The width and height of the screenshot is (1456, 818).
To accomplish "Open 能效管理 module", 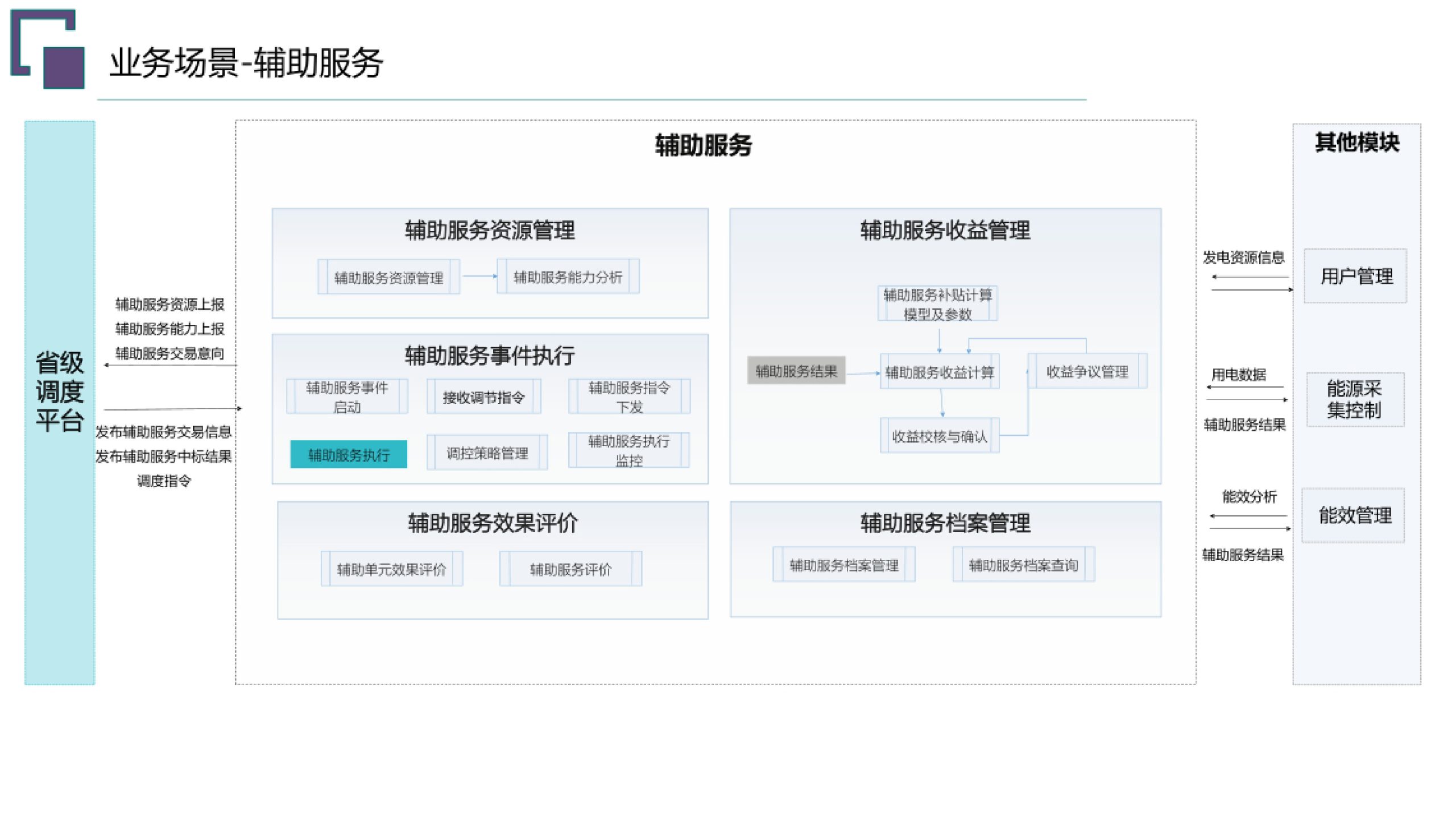I will point(1355,516).
